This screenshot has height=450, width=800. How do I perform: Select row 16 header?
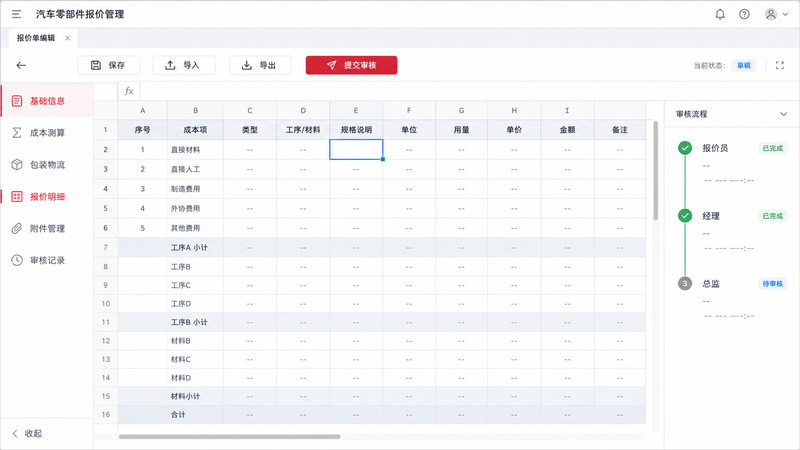pos(106,414)
